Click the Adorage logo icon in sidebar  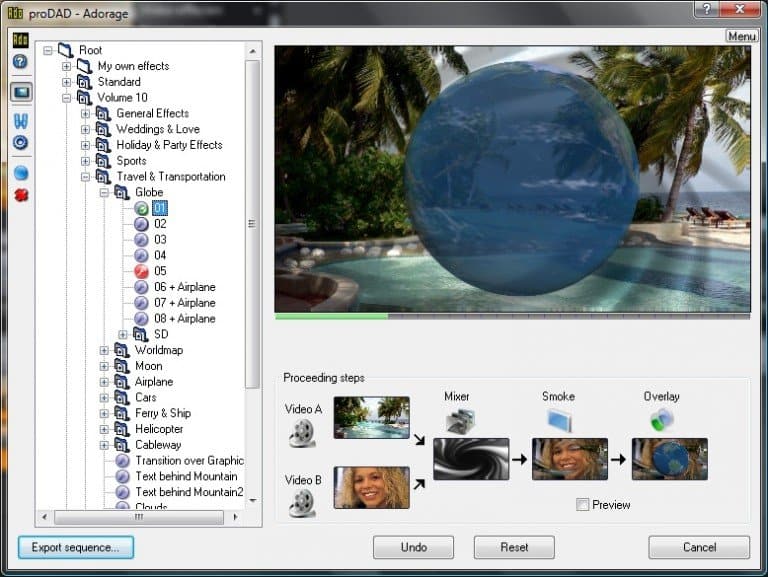pos(20,40)
